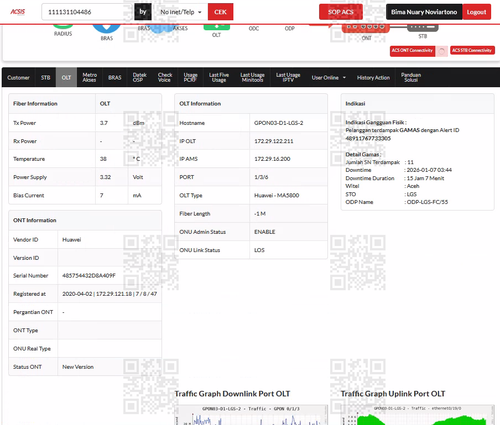This screenshot has height=425, width=500.
Task: Click the Witel value Aceh
Action: pyautogui.click(x=413, y=186)
